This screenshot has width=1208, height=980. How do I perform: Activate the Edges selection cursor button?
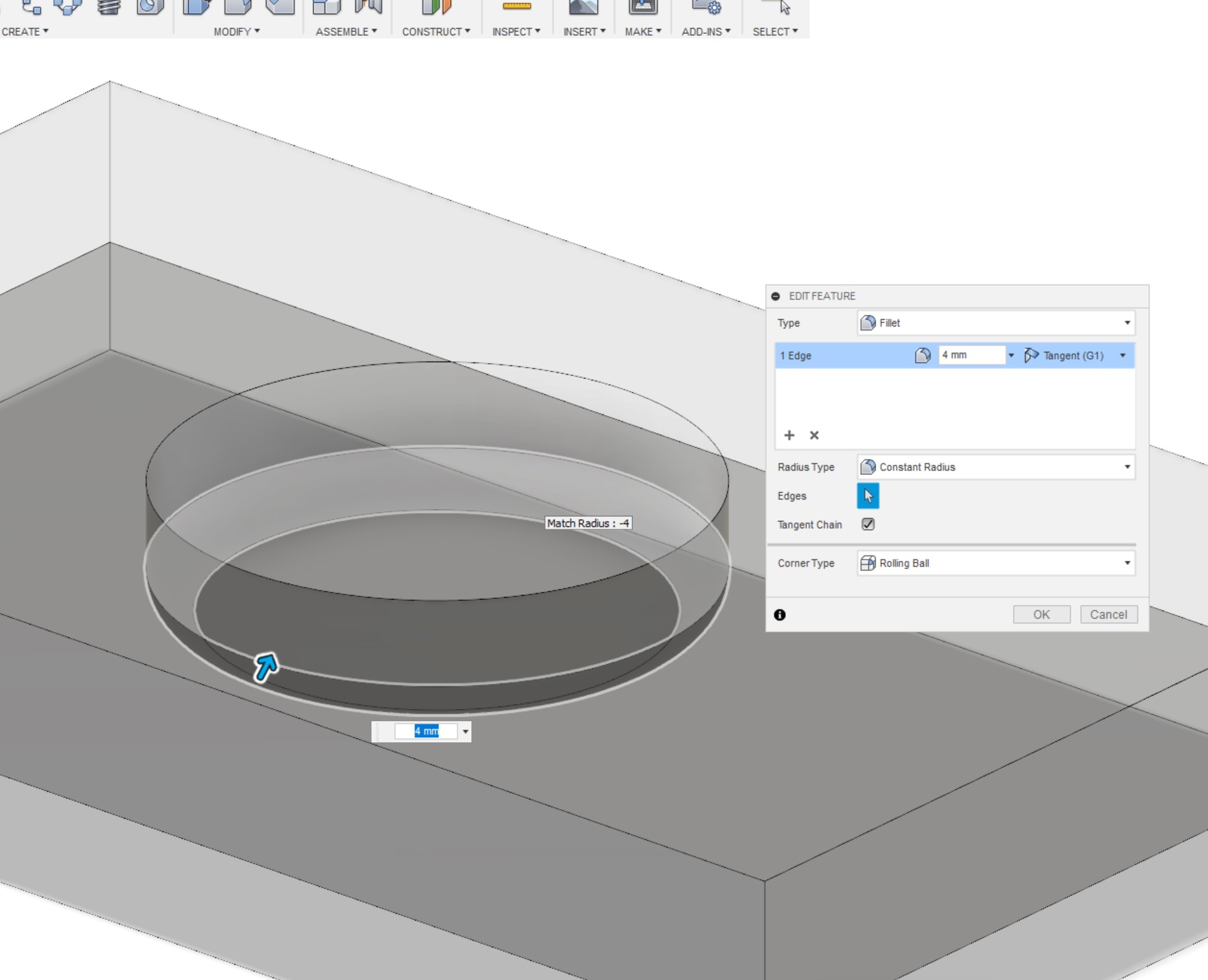tap(868, 496)
